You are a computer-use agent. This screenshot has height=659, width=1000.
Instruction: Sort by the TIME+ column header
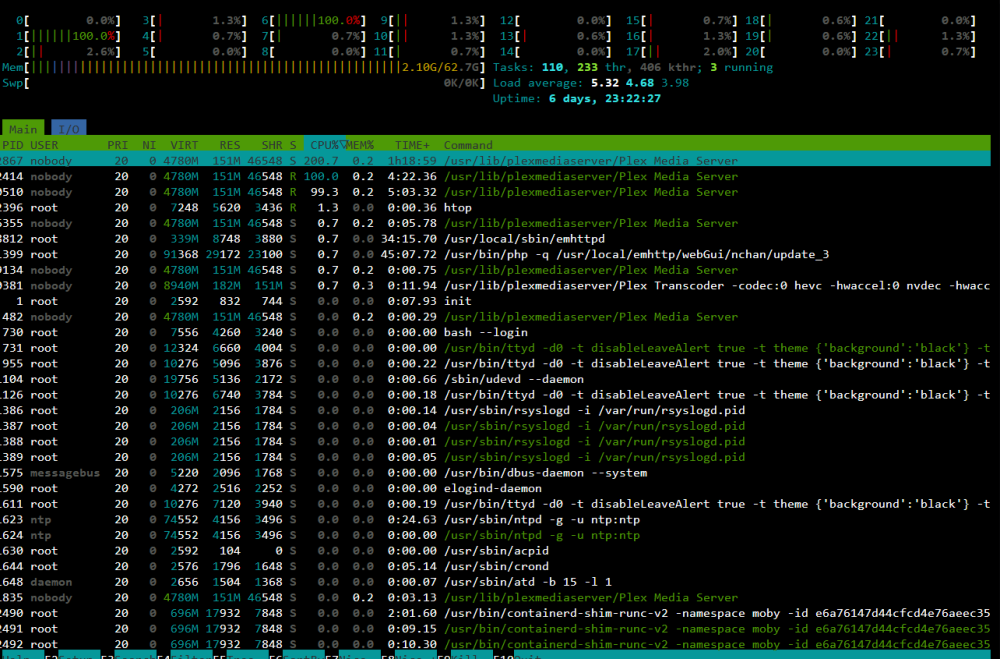point(412,145)
